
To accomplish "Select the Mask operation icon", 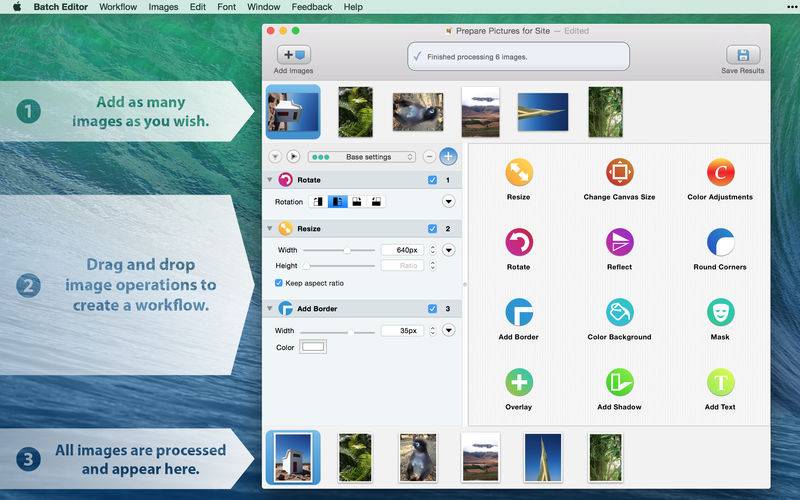I will click(720, 312).
